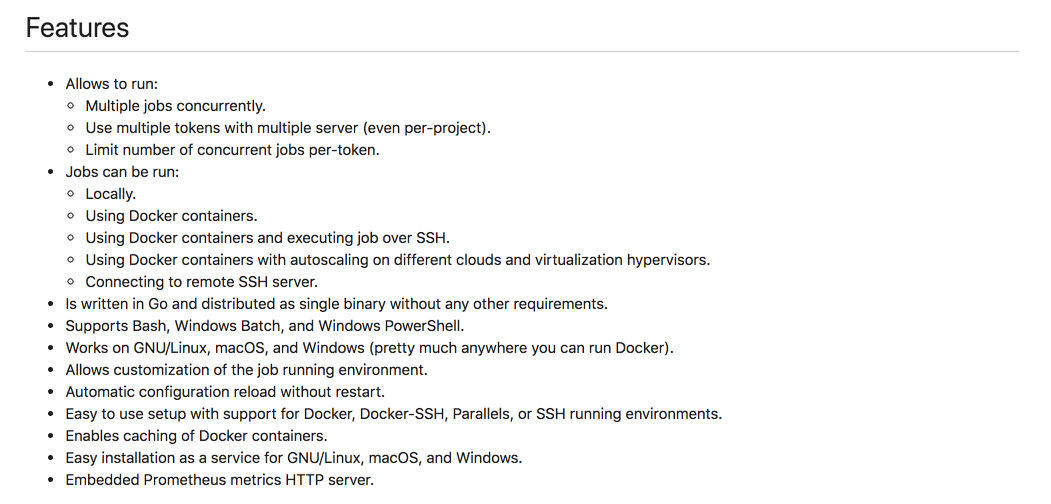Click 'Enables caching of Docker containers.'
The width and height of the screenshot is (1051, 504).
196,436
